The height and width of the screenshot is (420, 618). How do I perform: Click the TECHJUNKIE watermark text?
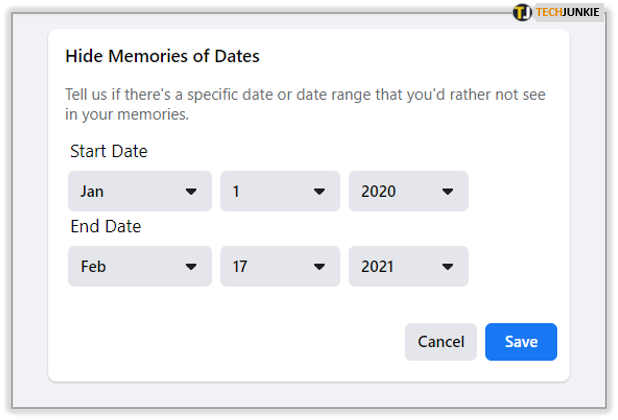pos(568,12)
